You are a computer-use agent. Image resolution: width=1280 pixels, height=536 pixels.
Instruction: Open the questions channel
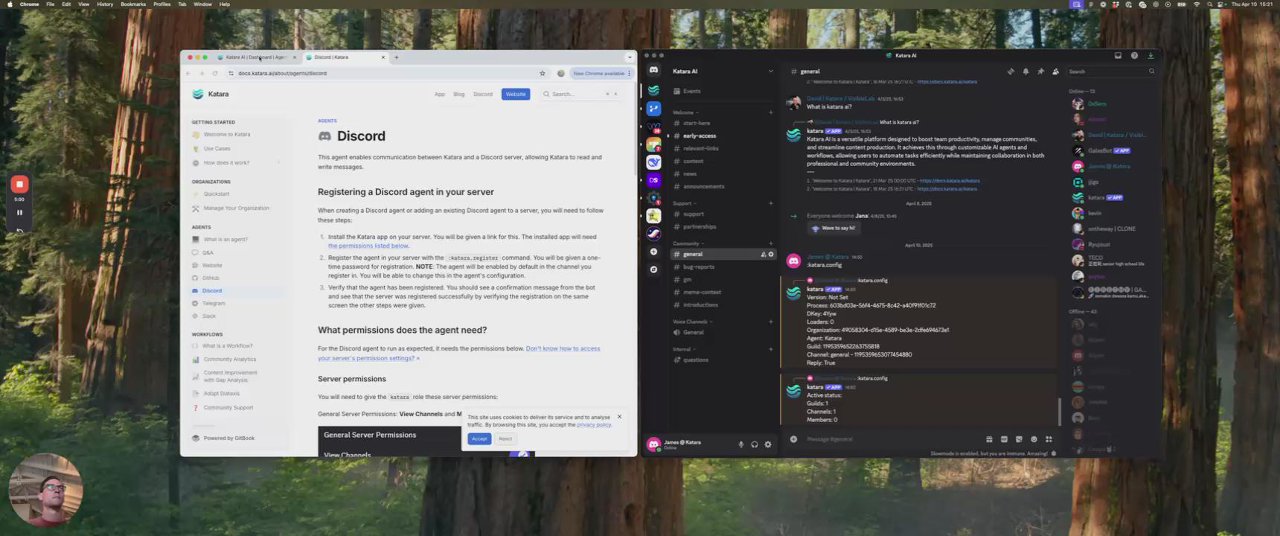pyautogui.click(x=695, y=360)
